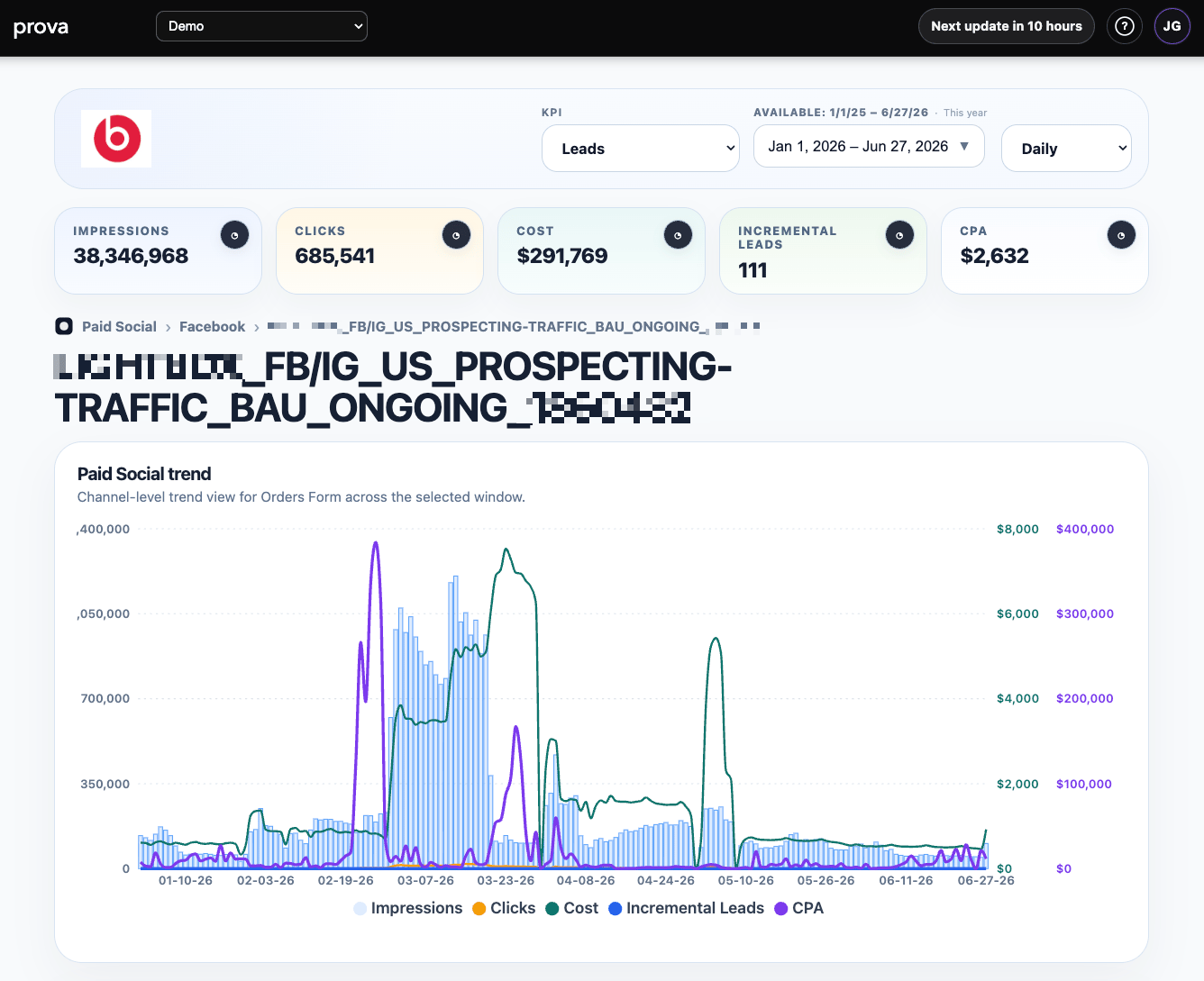Click the $8,000 cost axis label
Viewport: 1204px width, 981px height.
(x=1017, y=529)
